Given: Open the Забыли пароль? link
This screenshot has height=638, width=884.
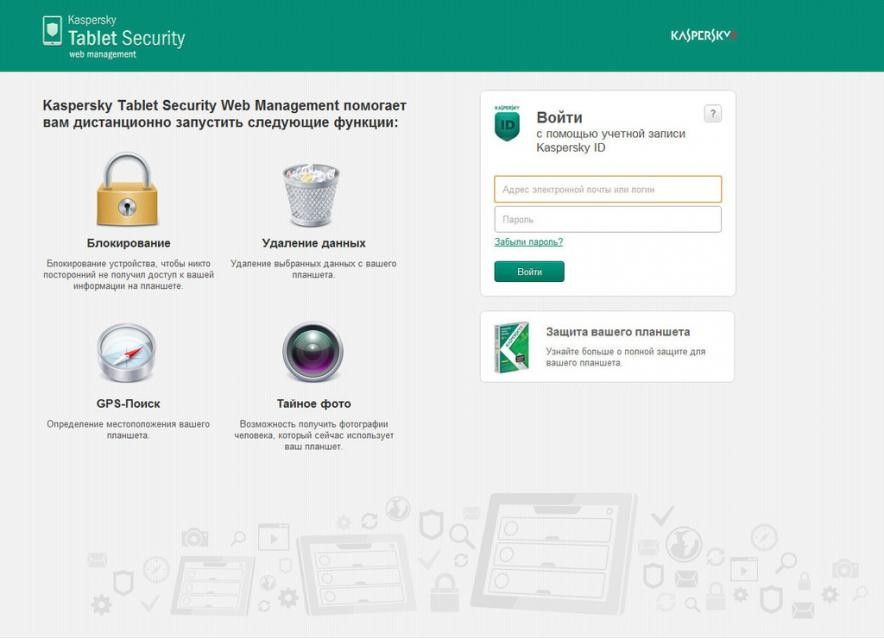Looking at the screenshot, I should point(528,242).
